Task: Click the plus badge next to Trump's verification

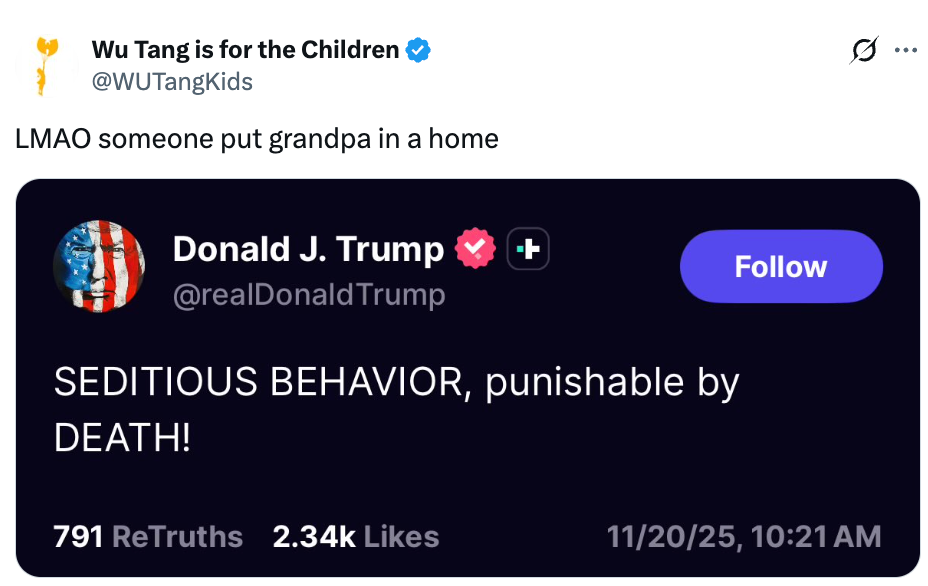Action: 528,248
